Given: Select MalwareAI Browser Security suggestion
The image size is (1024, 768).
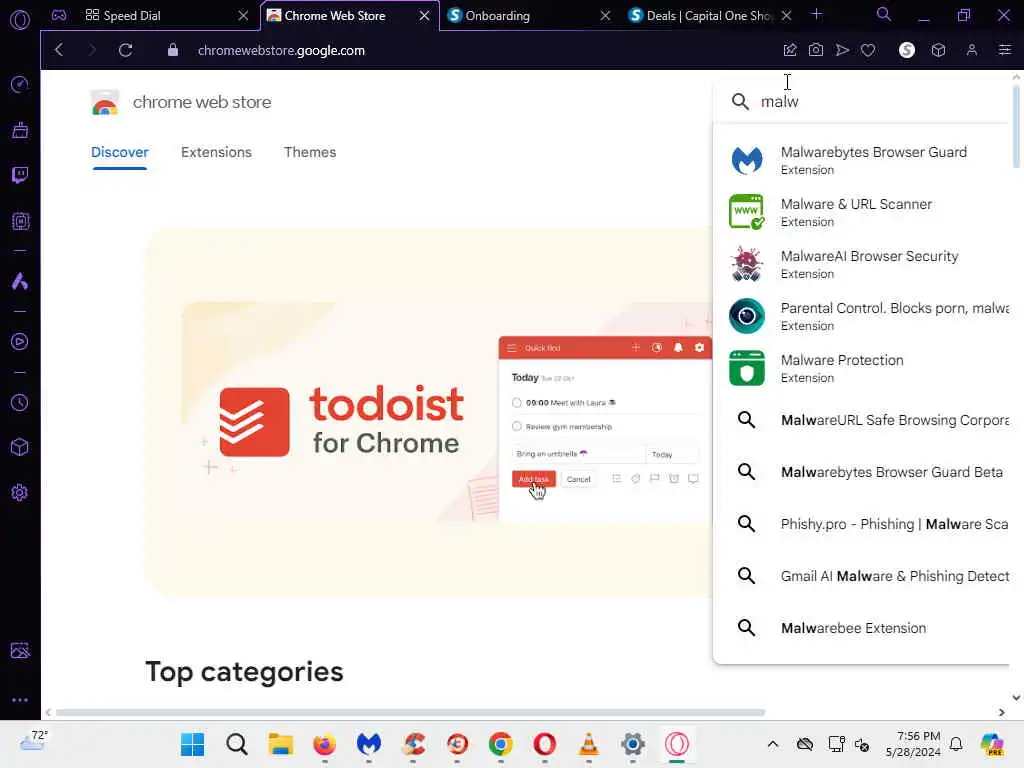Looking at the screenshot, I should [x=863, y=264].
